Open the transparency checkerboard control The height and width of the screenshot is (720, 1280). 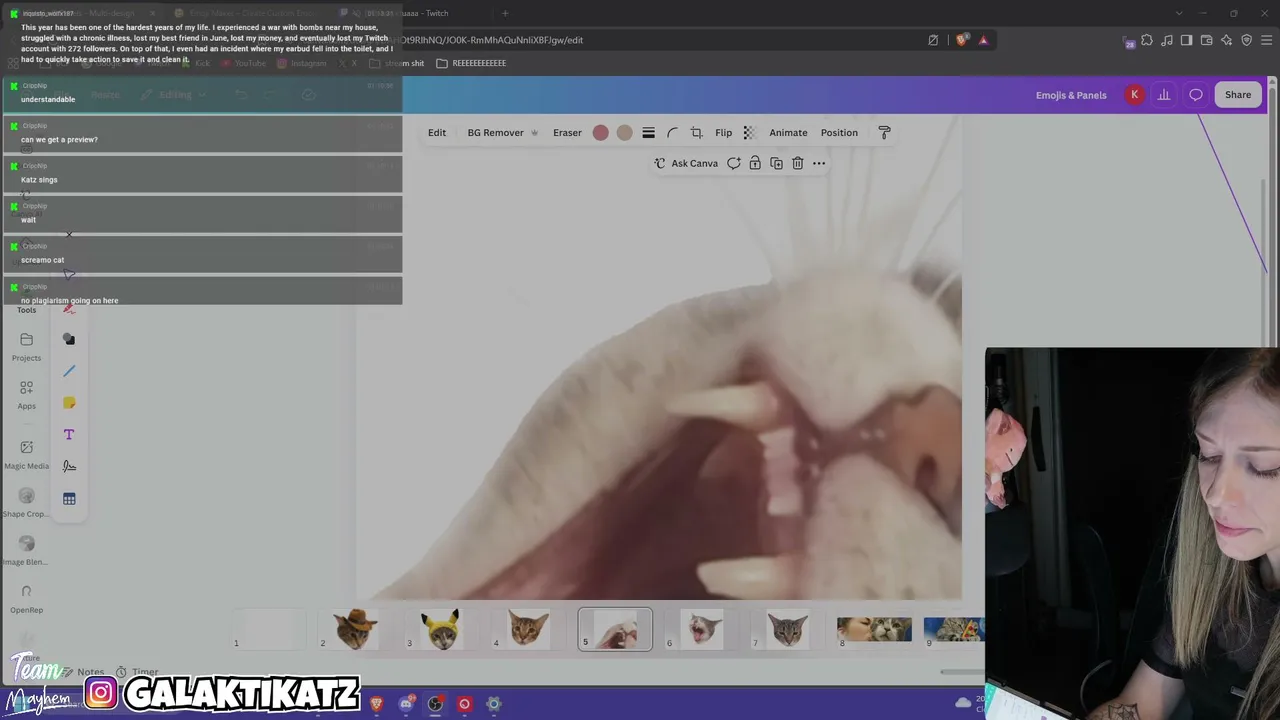[x=748, y=133]
